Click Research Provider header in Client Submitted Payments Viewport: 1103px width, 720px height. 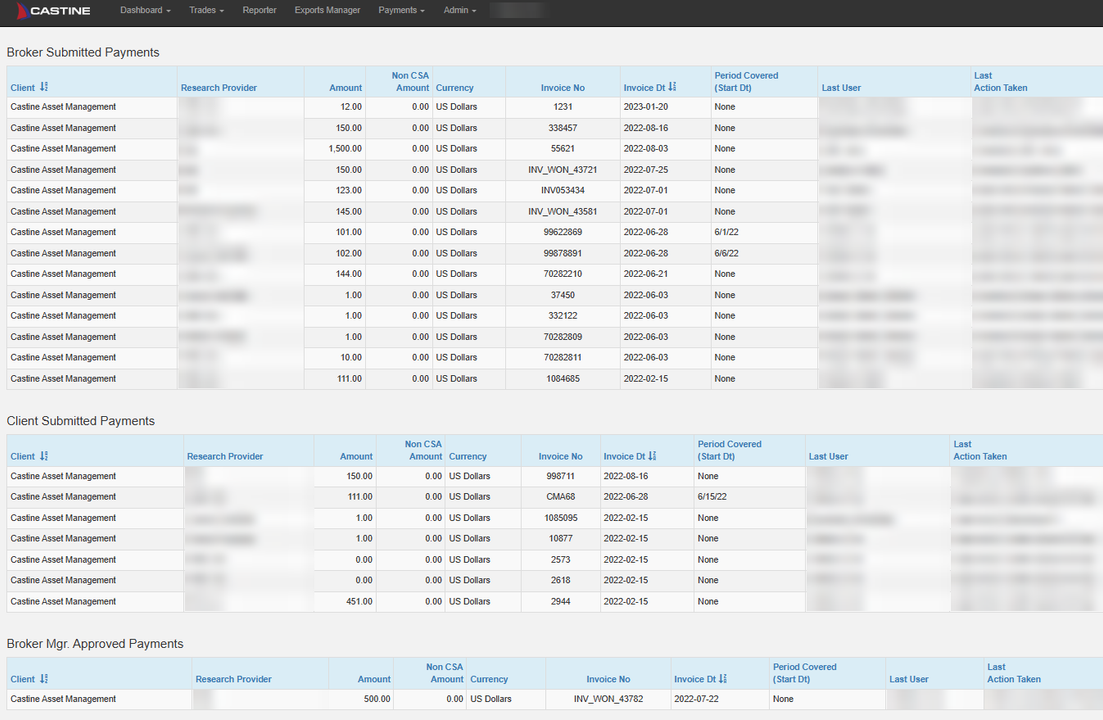pyautogui.click(x=225, y=457)
